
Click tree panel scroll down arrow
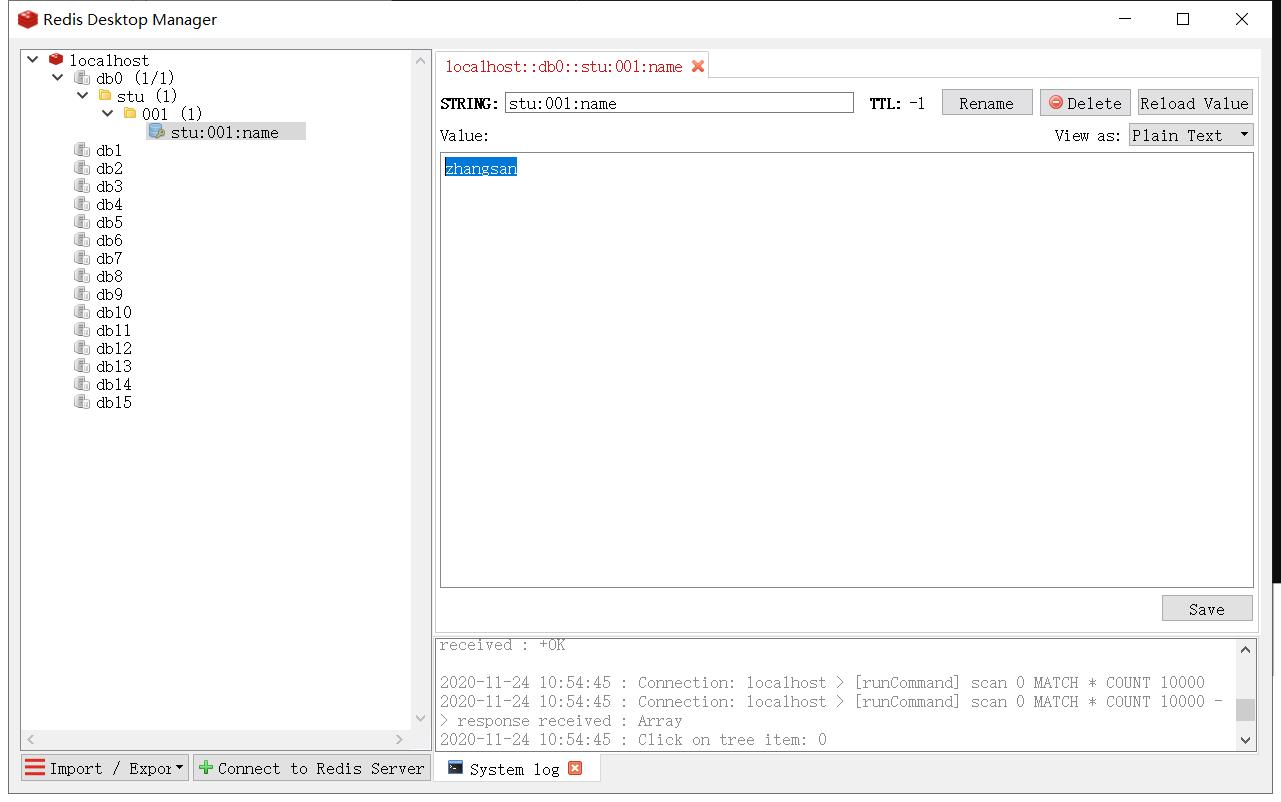pos(421,718)
